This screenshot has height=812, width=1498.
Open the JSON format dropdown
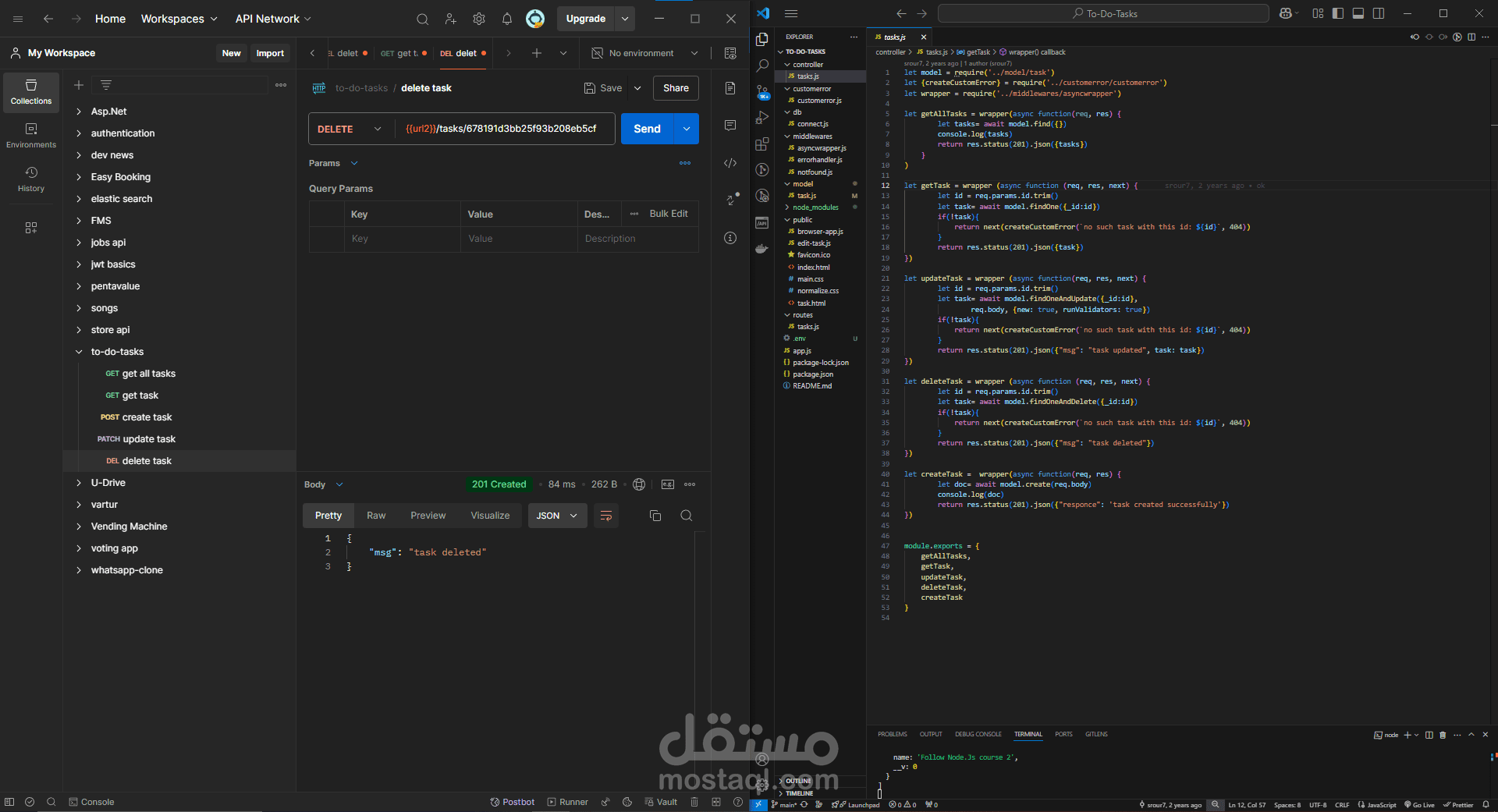pos(557,516)
